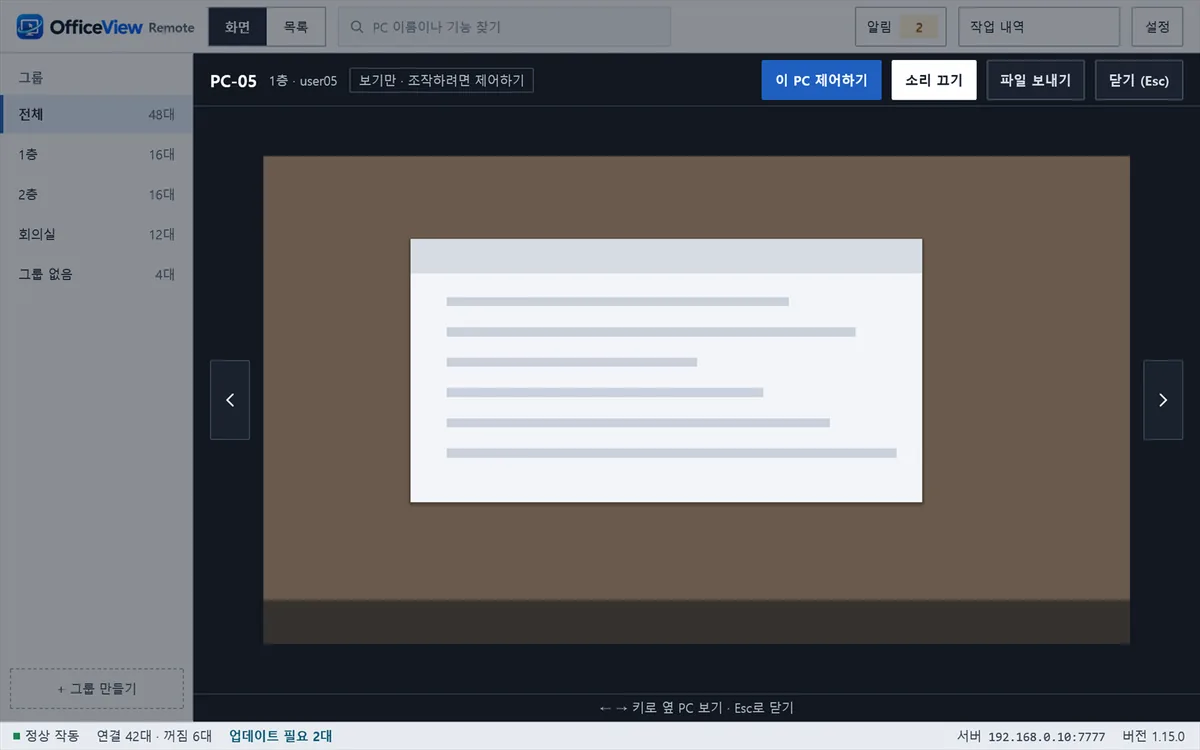Click the 그룹 sidebar heading
Image resolution: width=1200 pixels, height=750 pixels.
(30, 77)
